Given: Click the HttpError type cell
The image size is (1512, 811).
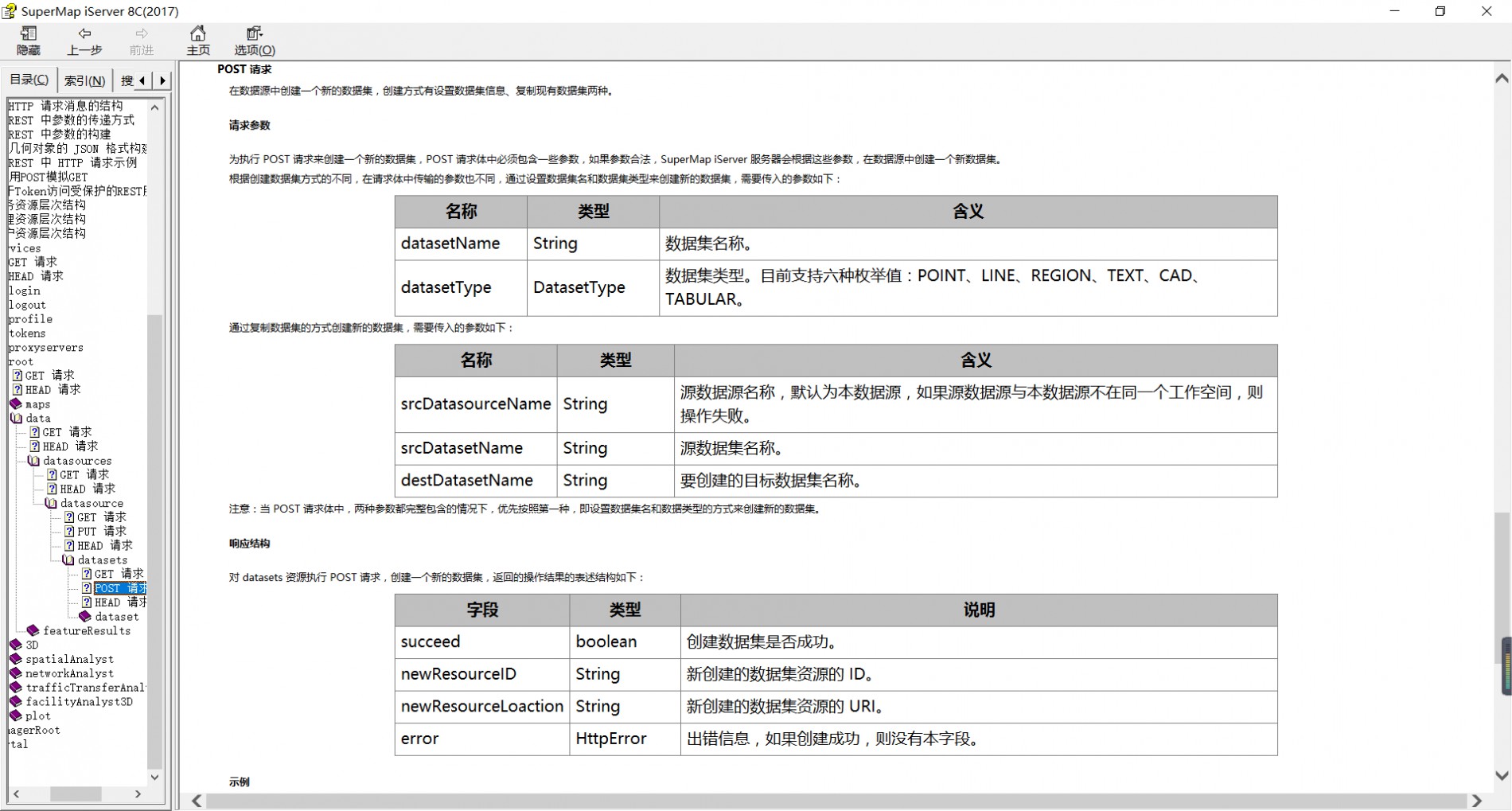Looking at the screenshot, I should pyautogui.click(x=625, y=739).
